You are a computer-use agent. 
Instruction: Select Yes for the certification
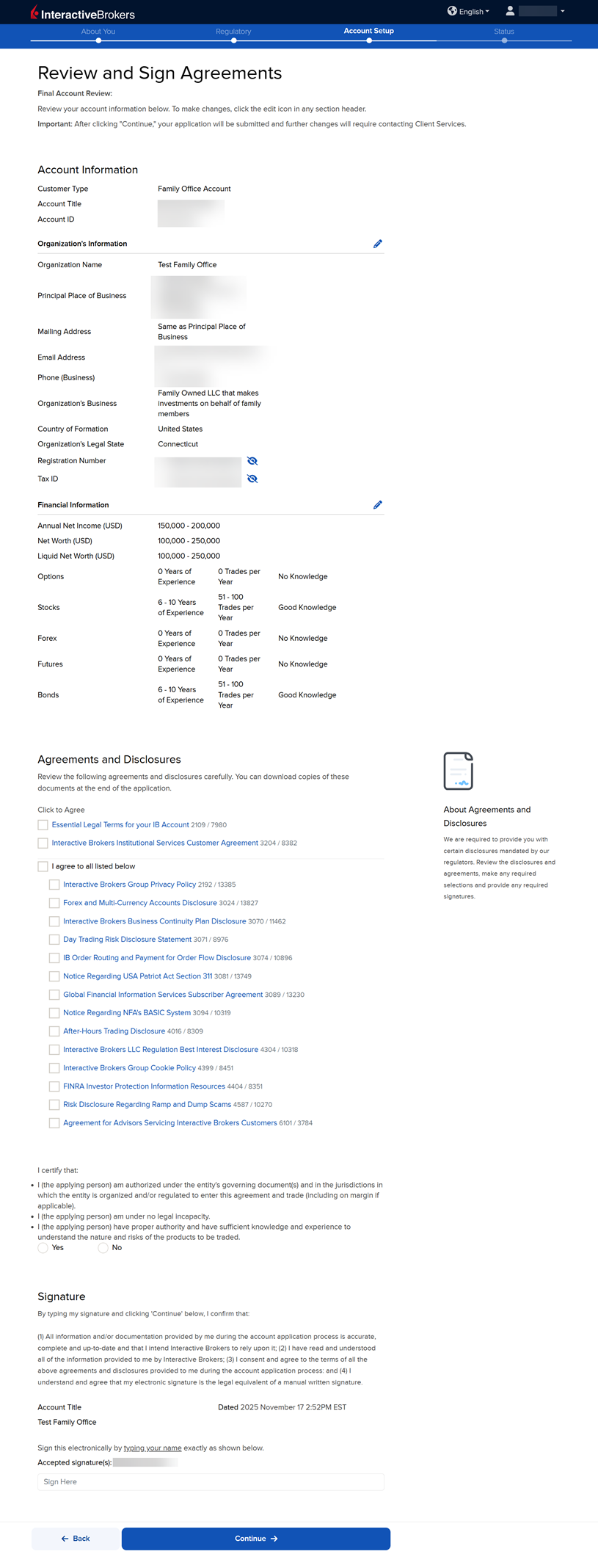[x=43, y=1248]
